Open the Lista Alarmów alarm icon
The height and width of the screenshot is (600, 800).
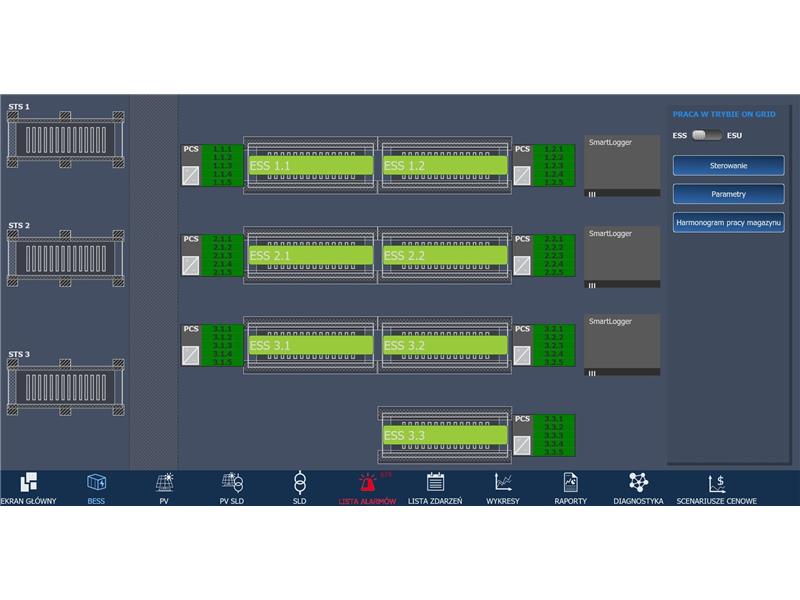[367, 483]
